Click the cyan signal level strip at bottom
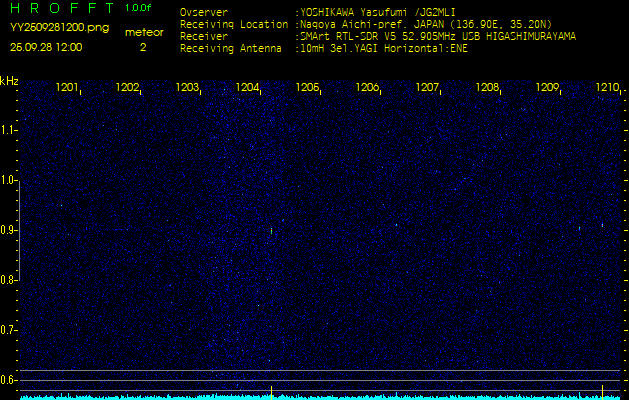The height and width of the screenshot is (400, 629). 322,397
